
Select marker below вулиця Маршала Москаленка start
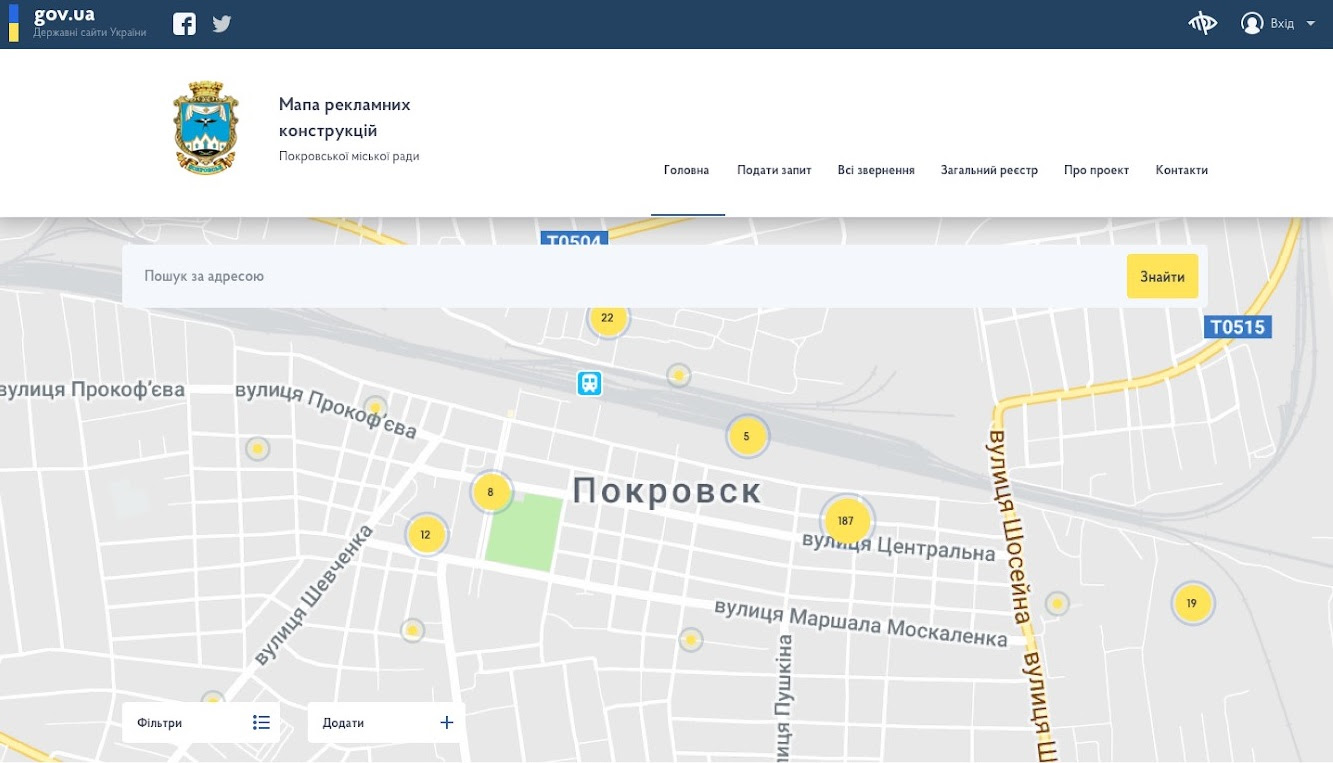[x=691, y=640]
